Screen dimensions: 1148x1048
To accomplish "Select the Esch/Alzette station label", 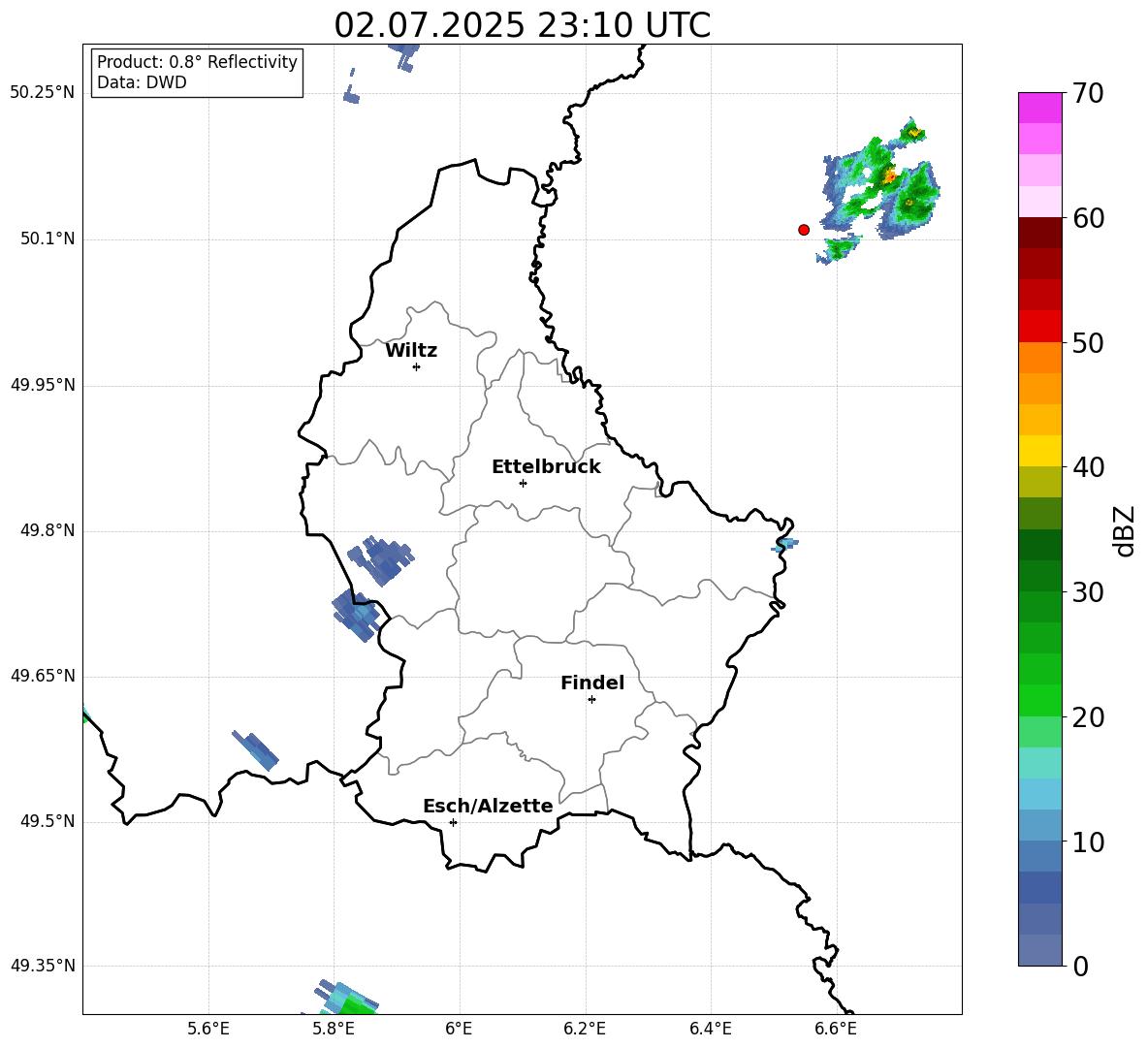I will tap(488, 806).
